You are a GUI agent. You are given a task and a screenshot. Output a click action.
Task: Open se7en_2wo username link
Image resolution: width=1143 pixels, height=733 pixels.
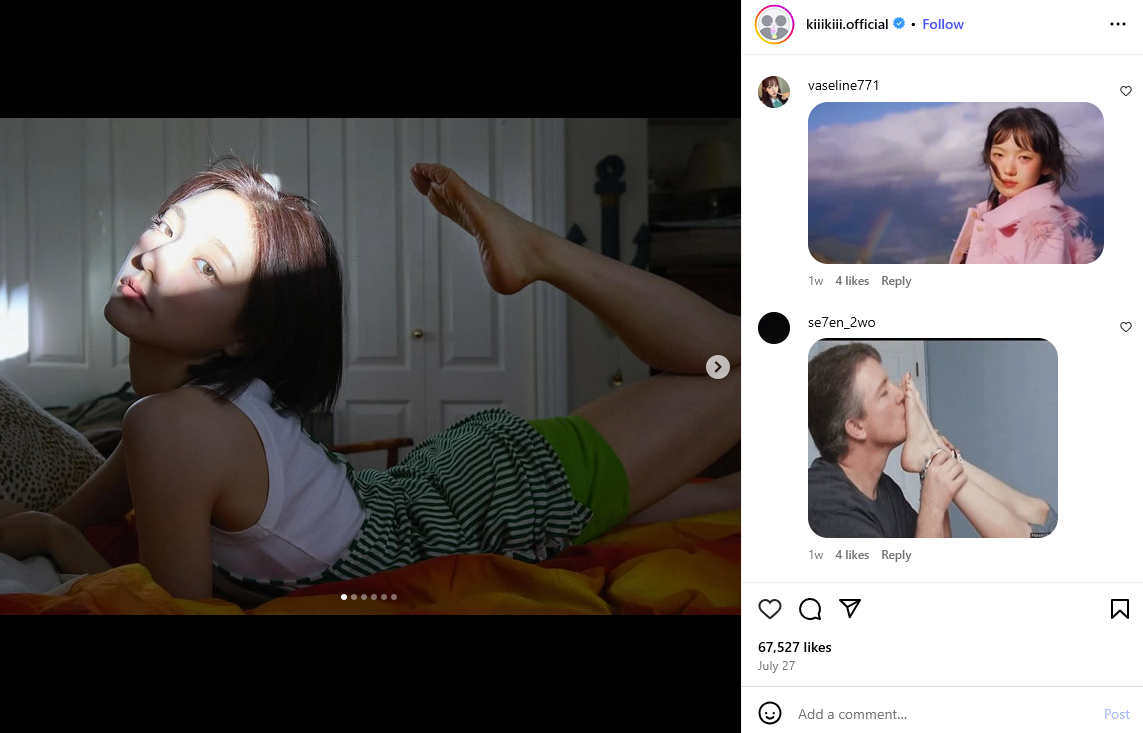841,322
